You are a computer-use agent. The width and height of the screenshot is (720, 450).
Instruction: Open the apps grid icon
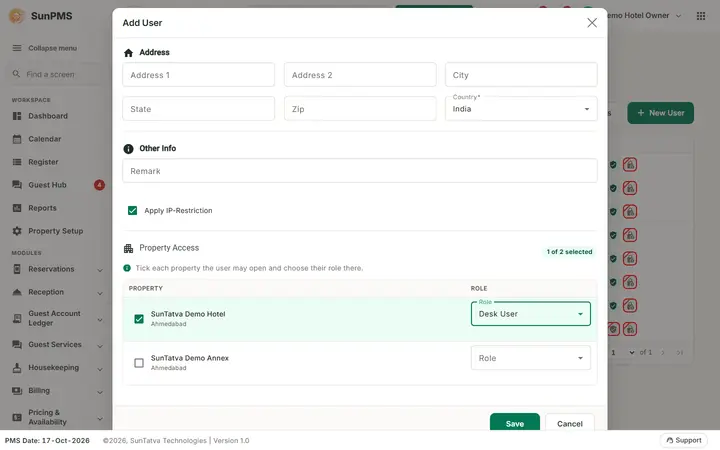click(701, 16)
